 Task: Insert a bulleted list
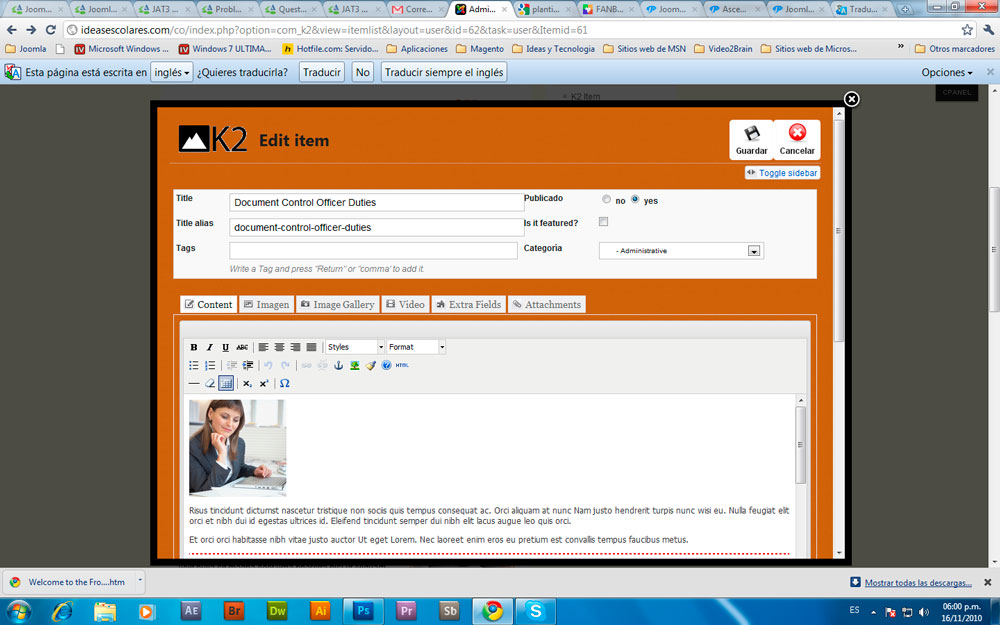(x=194, y=365)
